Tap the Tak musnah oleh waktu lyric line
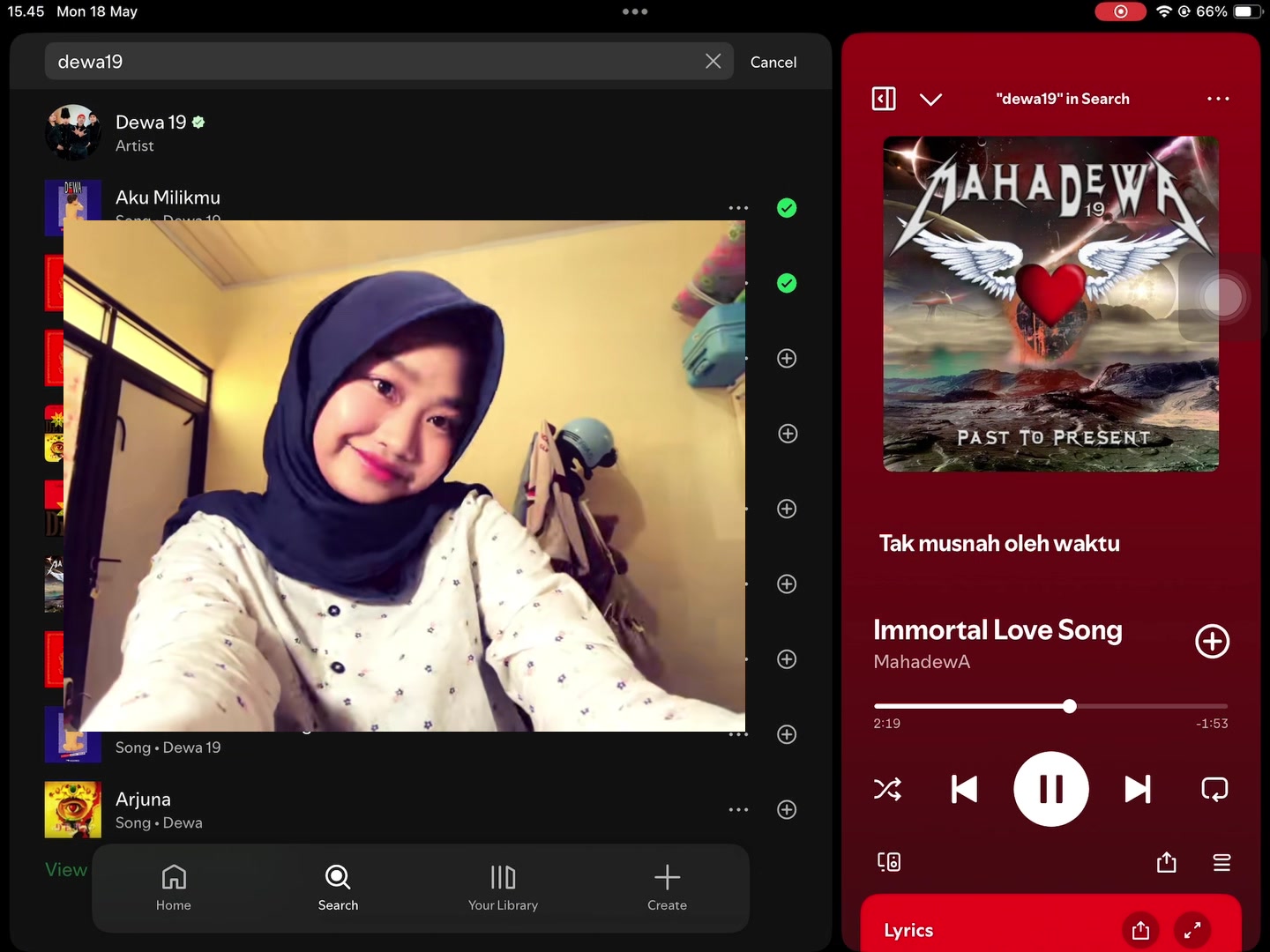The width and height of the screenshot is (1270, 952). 999,543
